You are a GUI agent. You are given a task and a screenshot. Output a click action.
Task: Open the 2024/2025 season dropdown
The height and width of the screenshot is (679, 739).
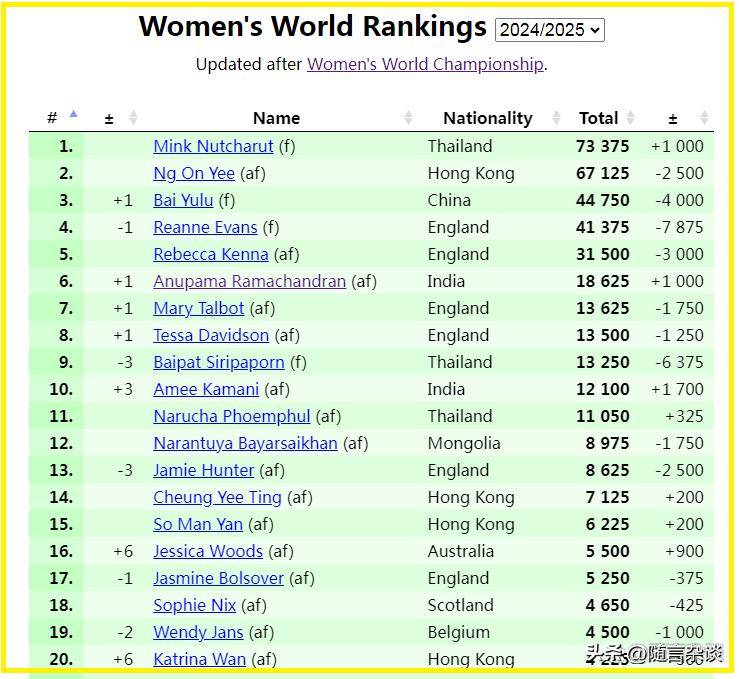click(550, 30)
